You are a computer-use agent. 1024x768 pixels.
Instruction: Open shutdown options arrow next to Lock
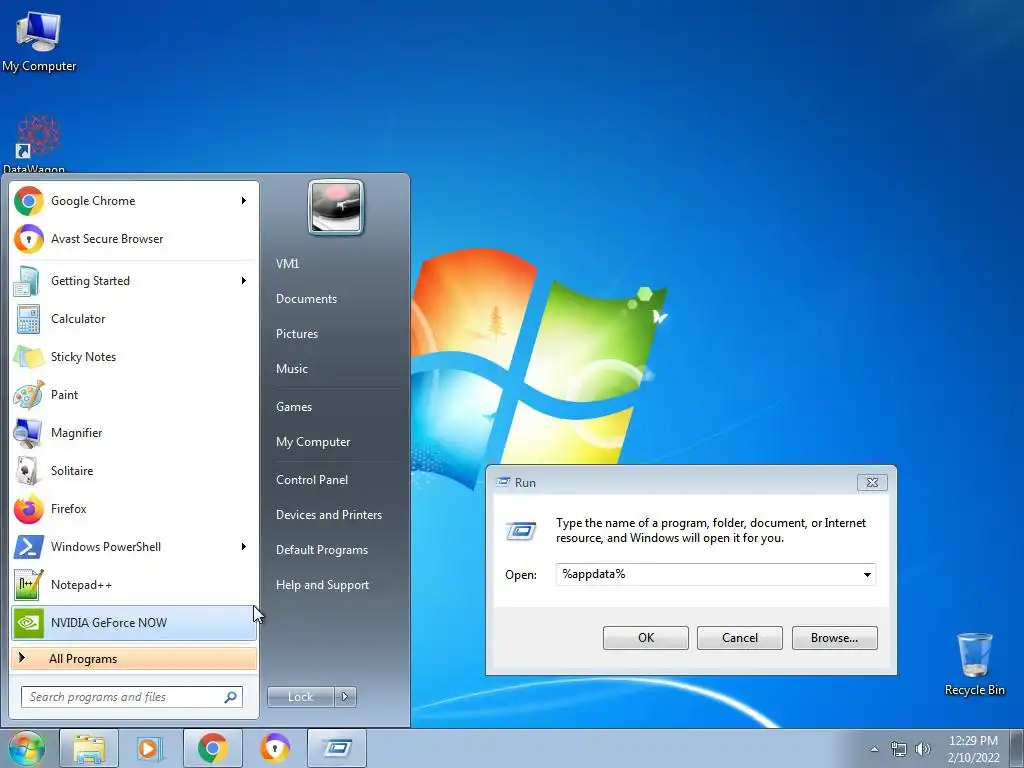pyautogui.click(x=345, y=697)
